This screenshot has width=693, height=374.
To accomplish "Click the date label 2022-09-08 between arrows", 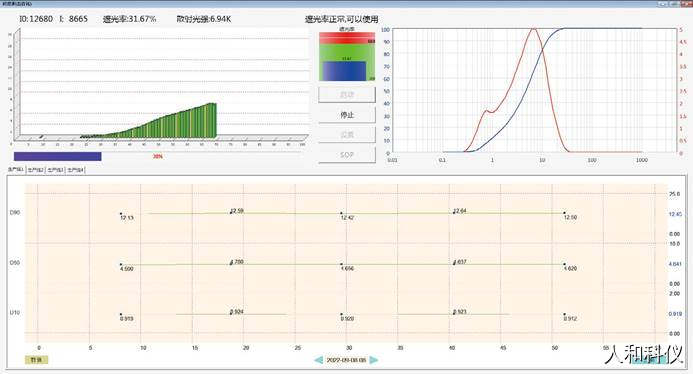I will pyautogui.click(x=346, y=360).
